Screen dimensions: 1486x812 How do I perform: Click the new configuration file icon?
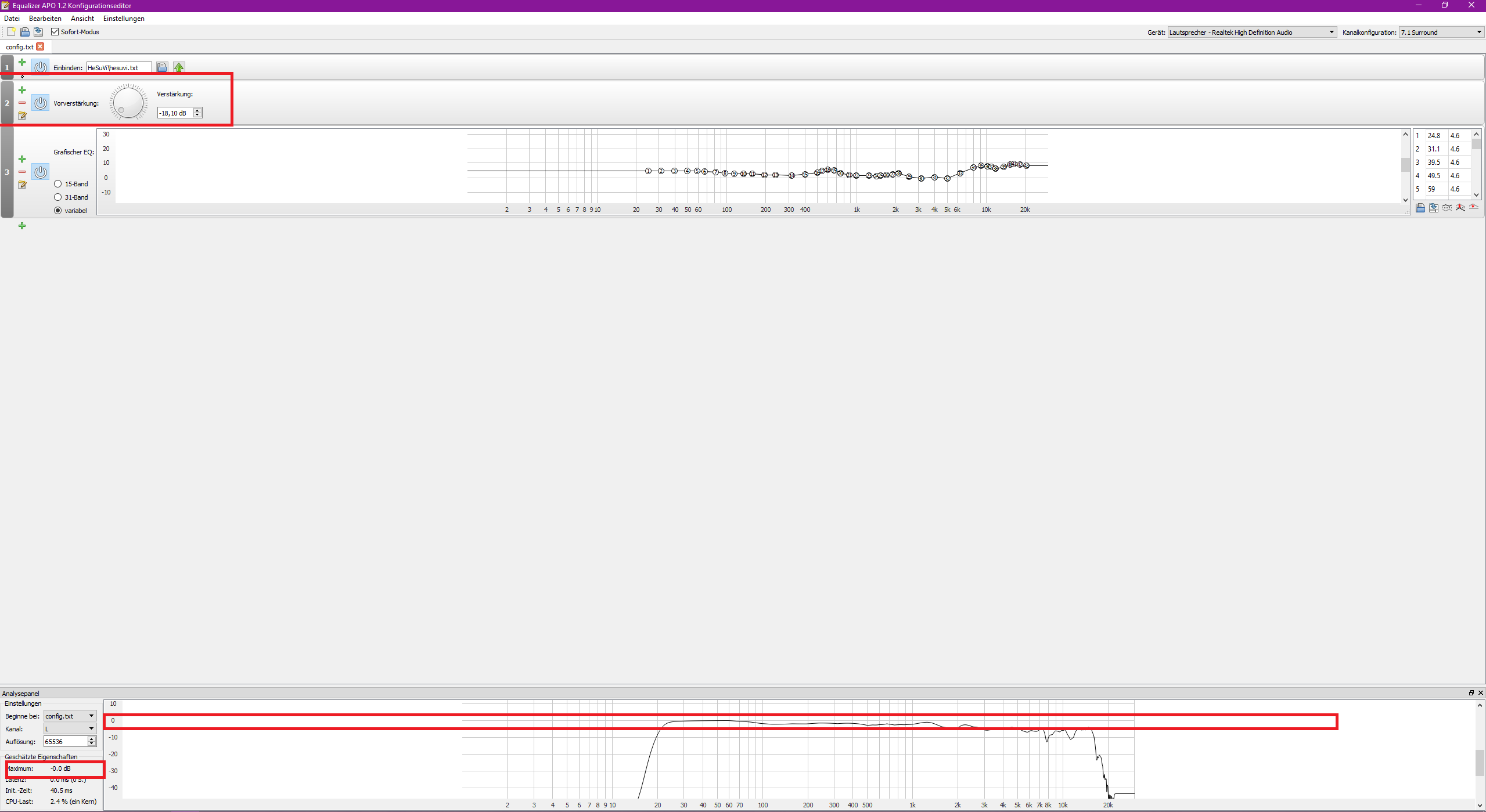tap(11, 32)
